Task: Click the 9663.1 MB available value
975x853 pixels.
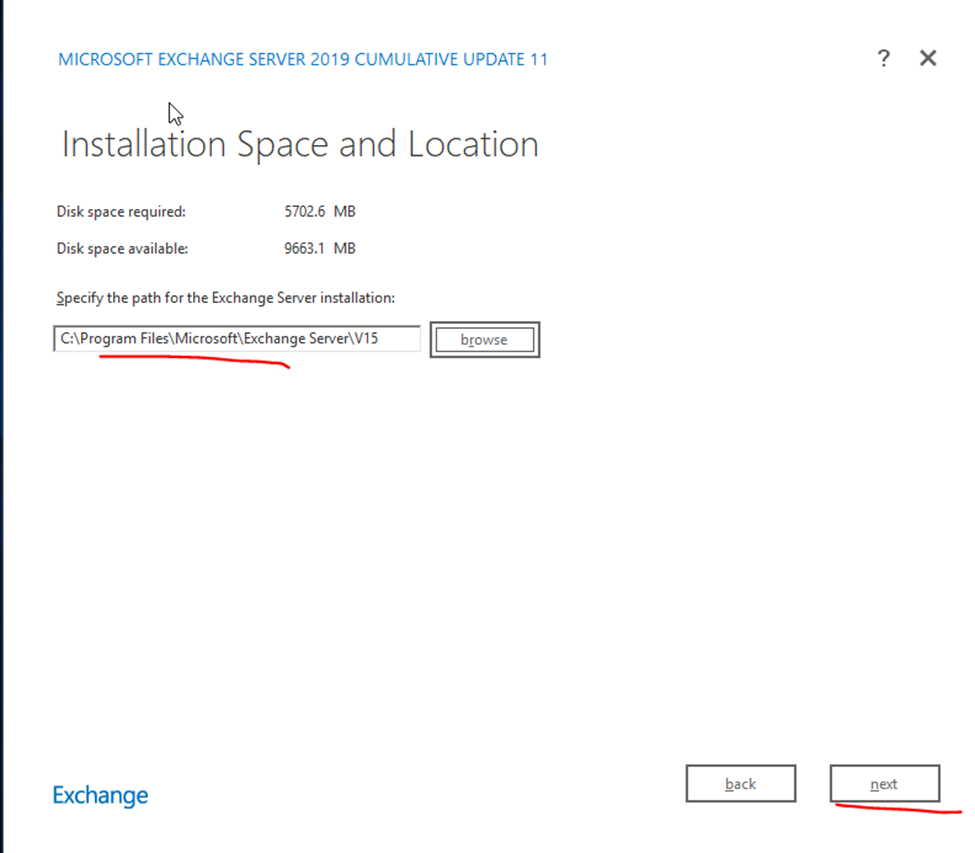Action: 320,248
